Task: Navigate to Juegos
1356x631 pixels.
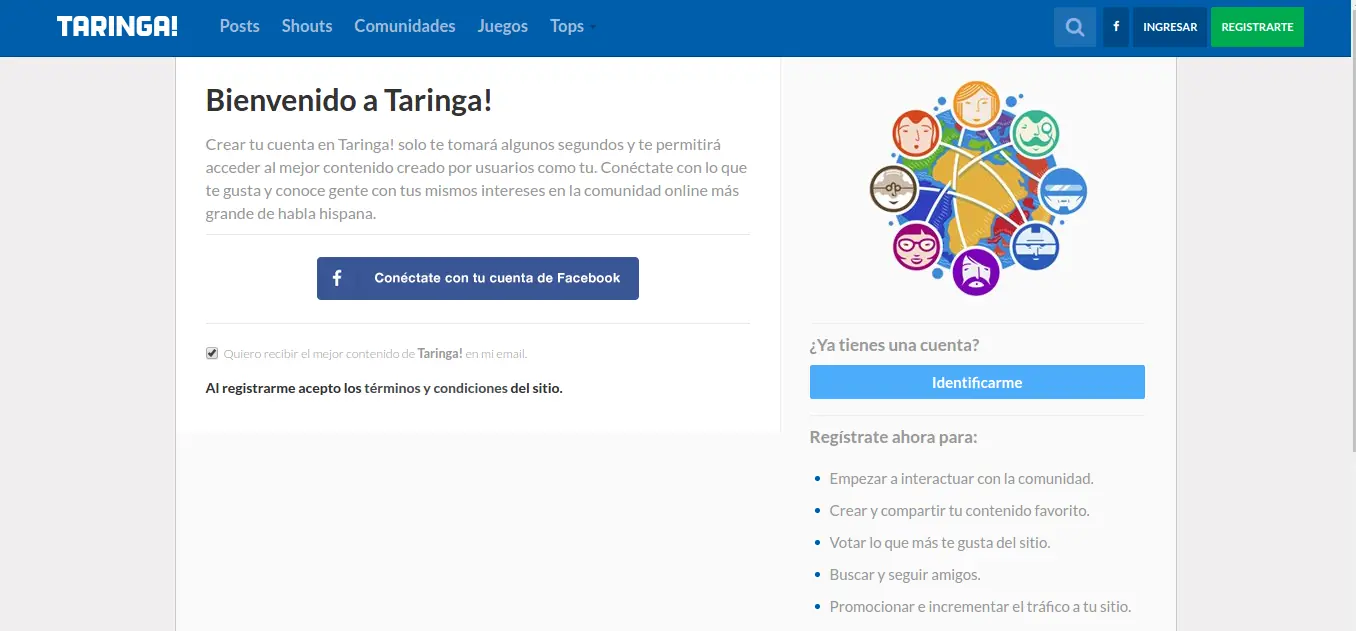Action: (503, 26)
